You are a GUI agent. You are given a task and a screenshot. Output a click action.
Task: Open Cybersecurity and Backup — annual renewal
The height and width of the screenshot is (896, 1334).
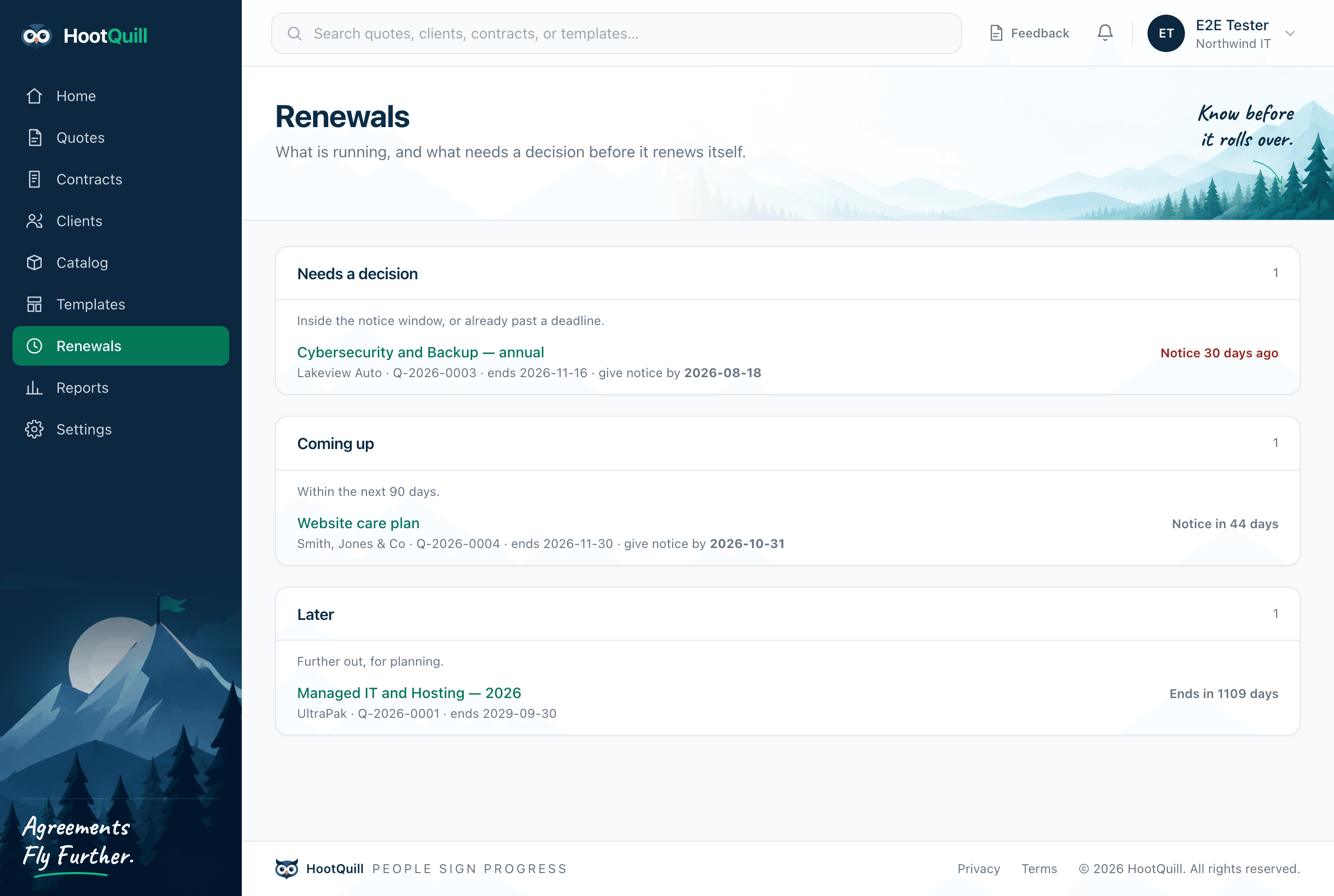[421, 353]
